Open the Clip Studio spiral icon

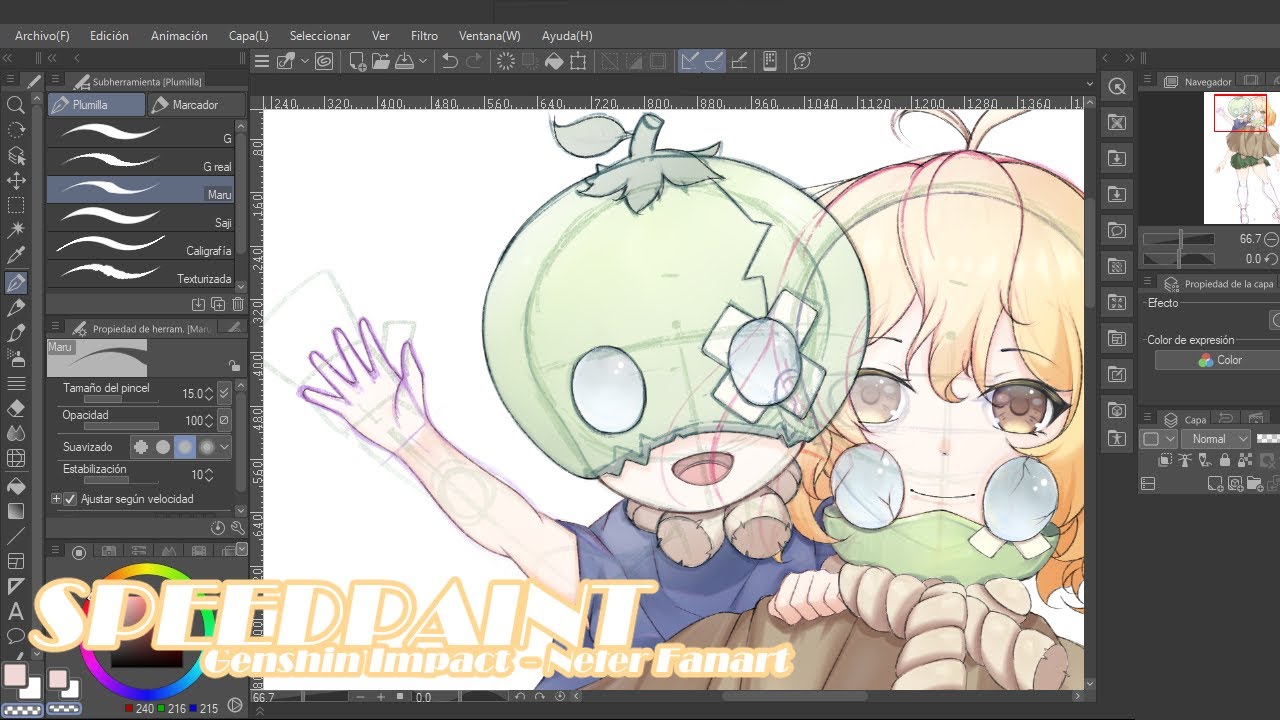[x=323, y=62]
